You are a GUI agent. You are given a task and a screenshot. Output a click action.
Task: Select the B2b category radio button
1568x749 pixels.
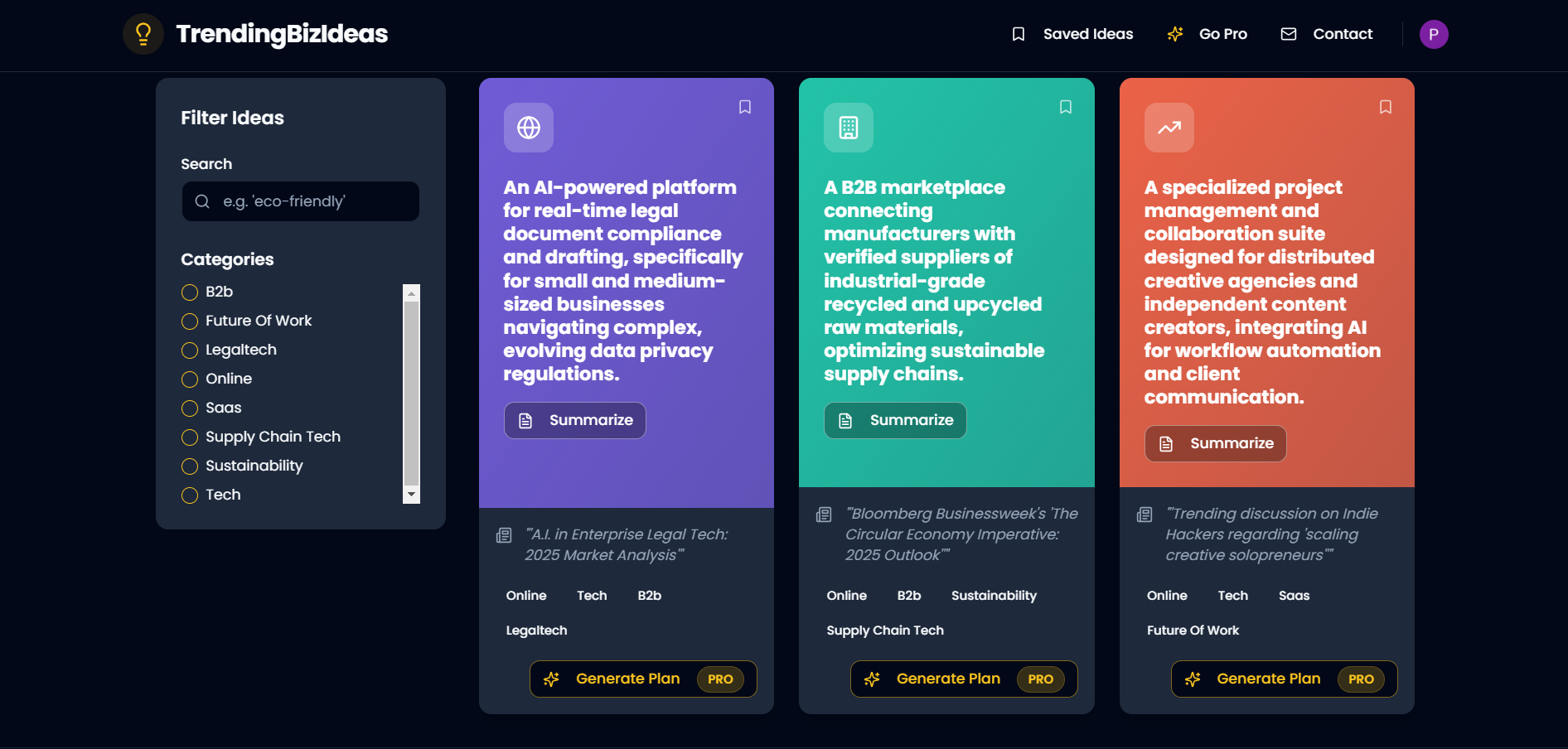(x=190, y=292)
